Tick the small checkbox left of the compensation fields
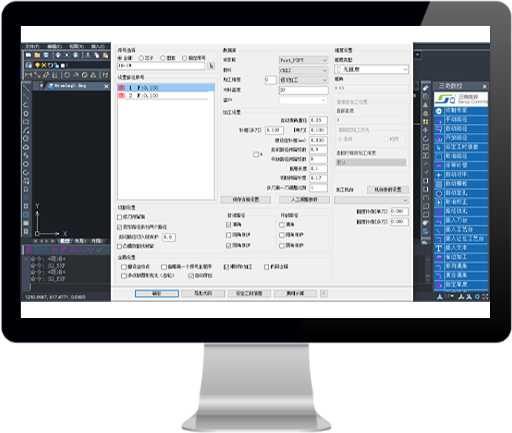512x433 pixels. (256, 154)
